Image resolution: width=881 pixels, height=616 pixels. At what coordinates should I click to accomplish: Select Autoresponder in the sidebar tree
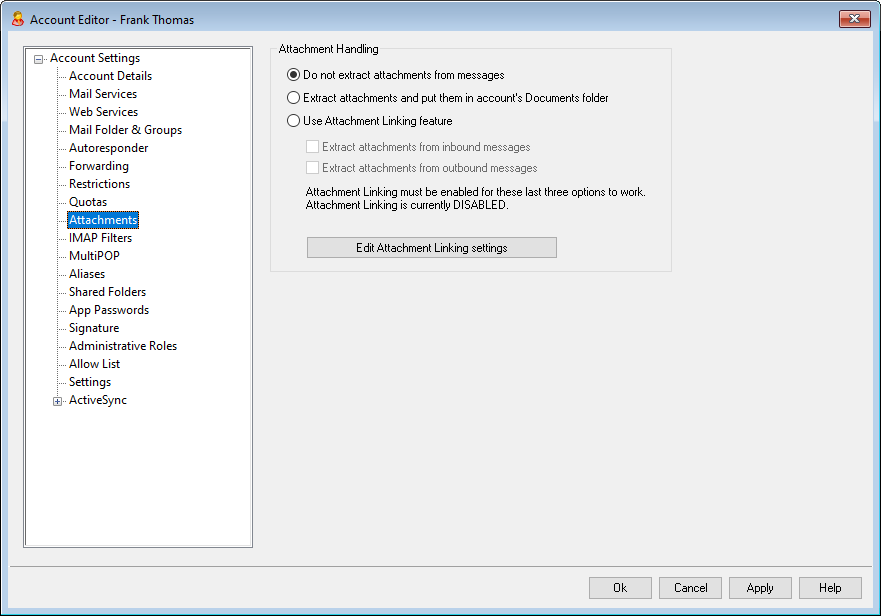[108, 148]
